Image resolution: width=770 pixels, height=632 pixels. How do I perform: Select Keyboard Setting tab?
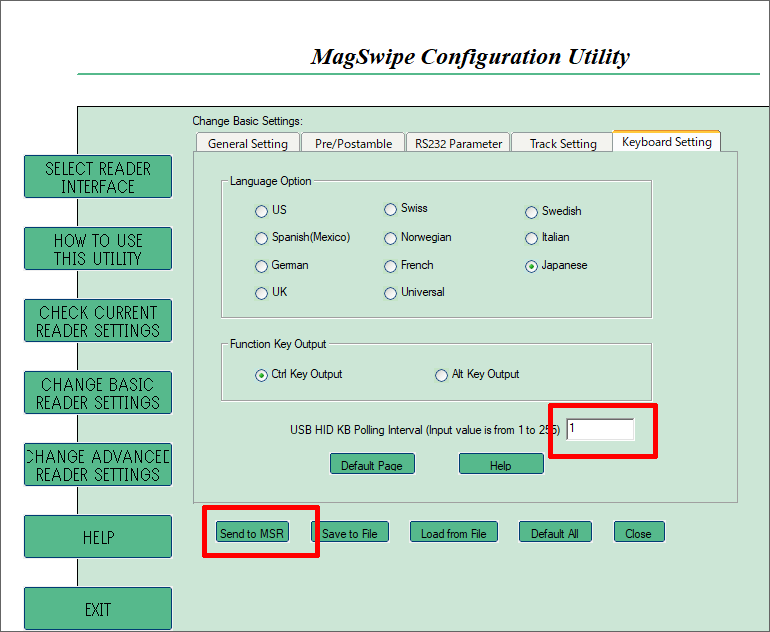(666, 141)
